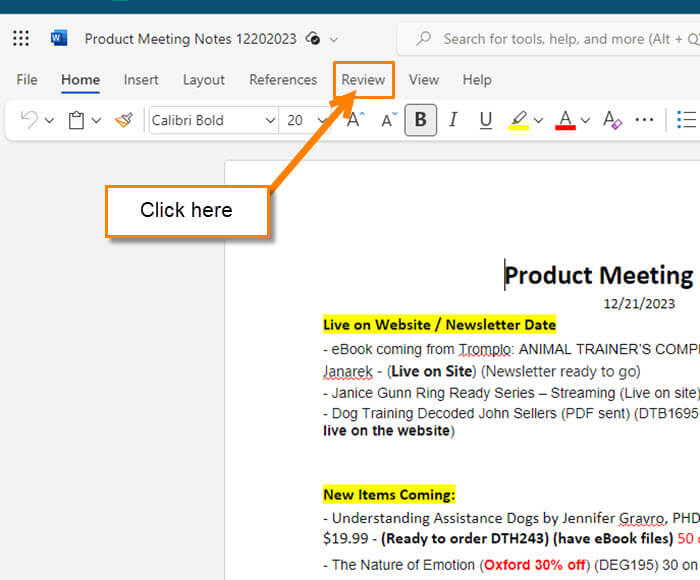Click the Live on Website / Newsletter Date heading
Image resolution: width=700 pixels, height=580 pixels.
440,325
